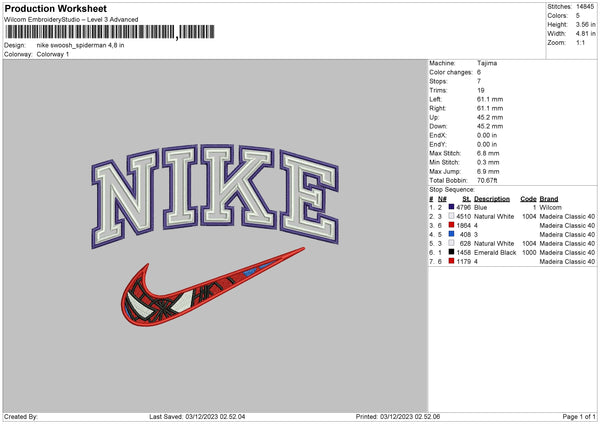Click the Emerald Black color swatch
Viewport: 600px width, 424px height.
(x=452, y=252)
